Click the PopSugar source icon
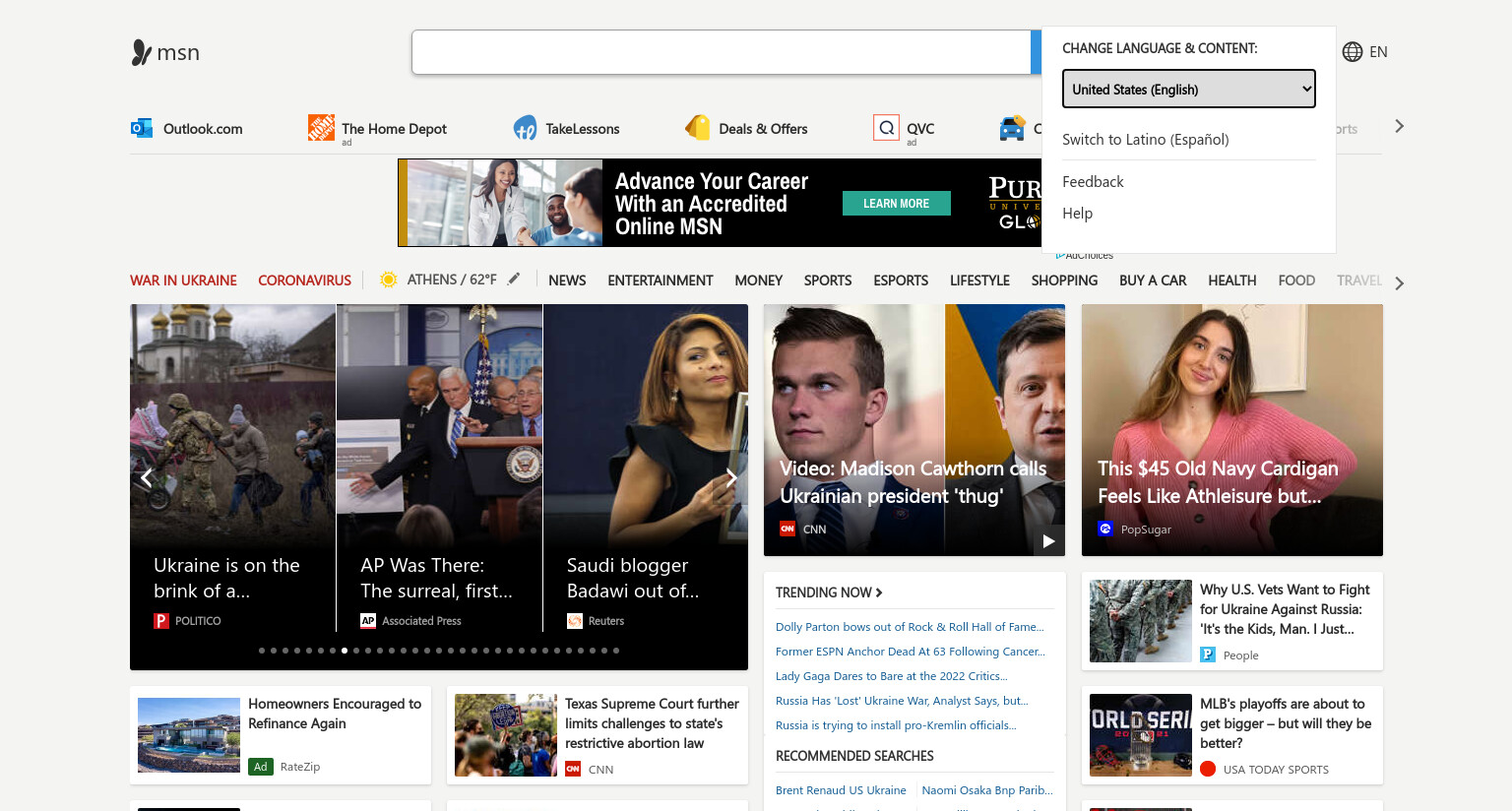Viewport: 1512px width, 811px height. click(x=1105, y=529)
